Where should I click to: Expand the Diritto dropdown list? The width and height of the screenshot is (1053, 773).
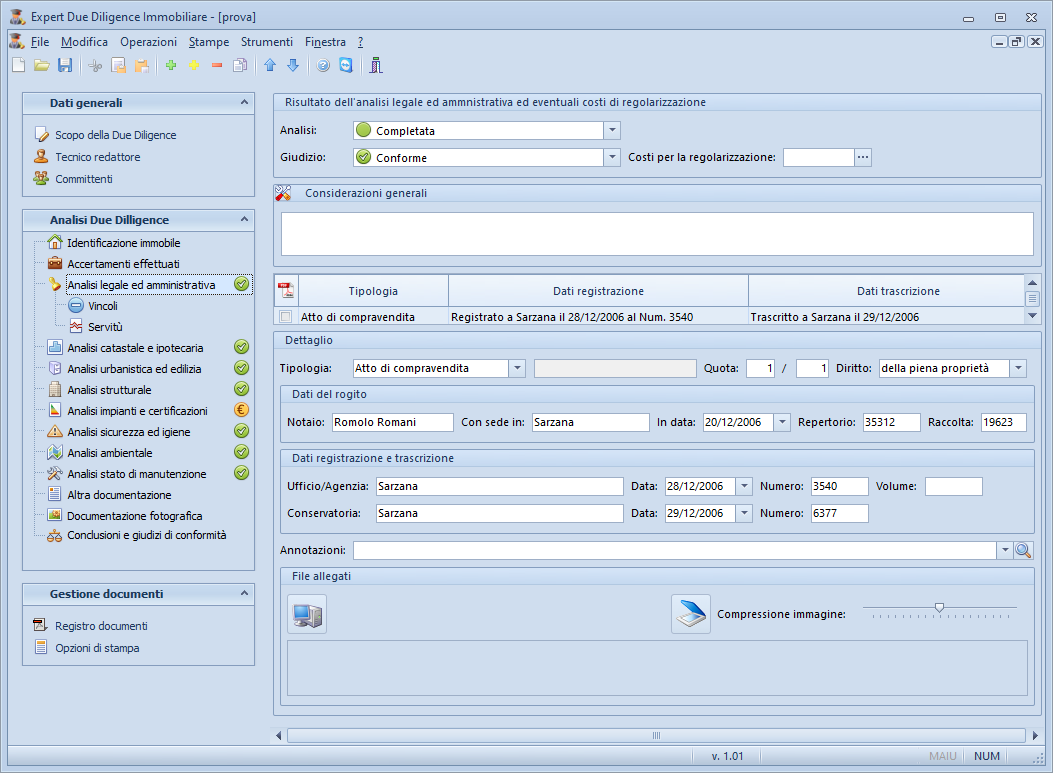pyautogui.click(x=1018, y=369)
